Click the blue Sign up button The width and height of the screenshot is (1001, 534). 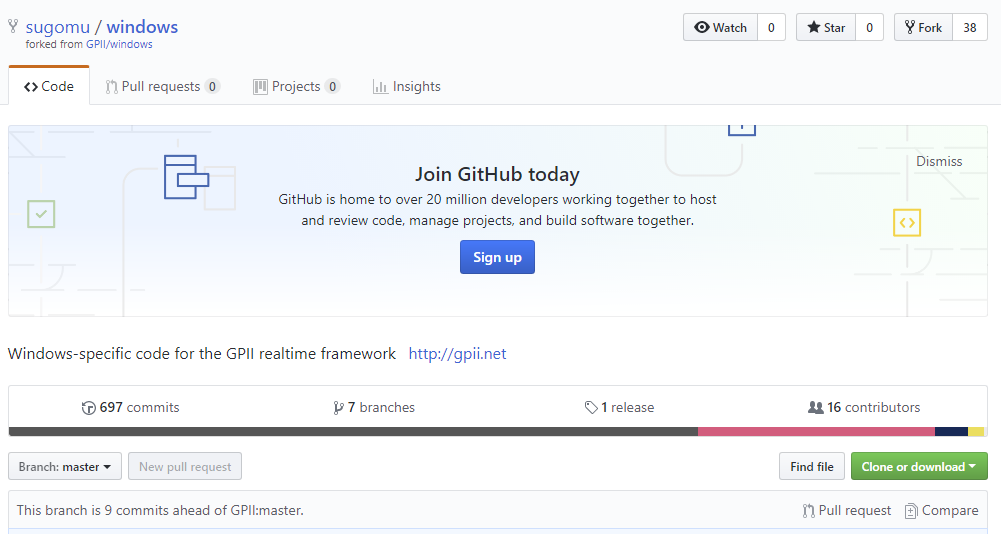click(x=497, y=257)
